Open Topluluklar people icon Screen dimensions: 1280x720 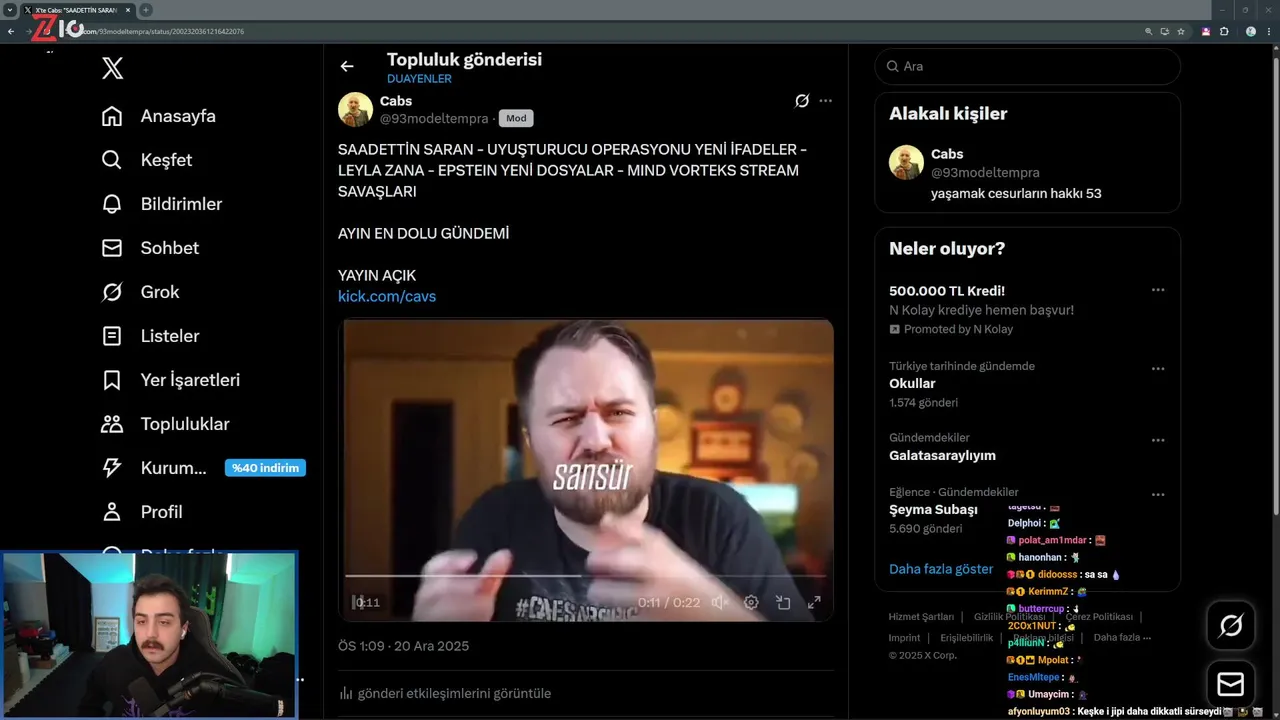tap(112, 424)
